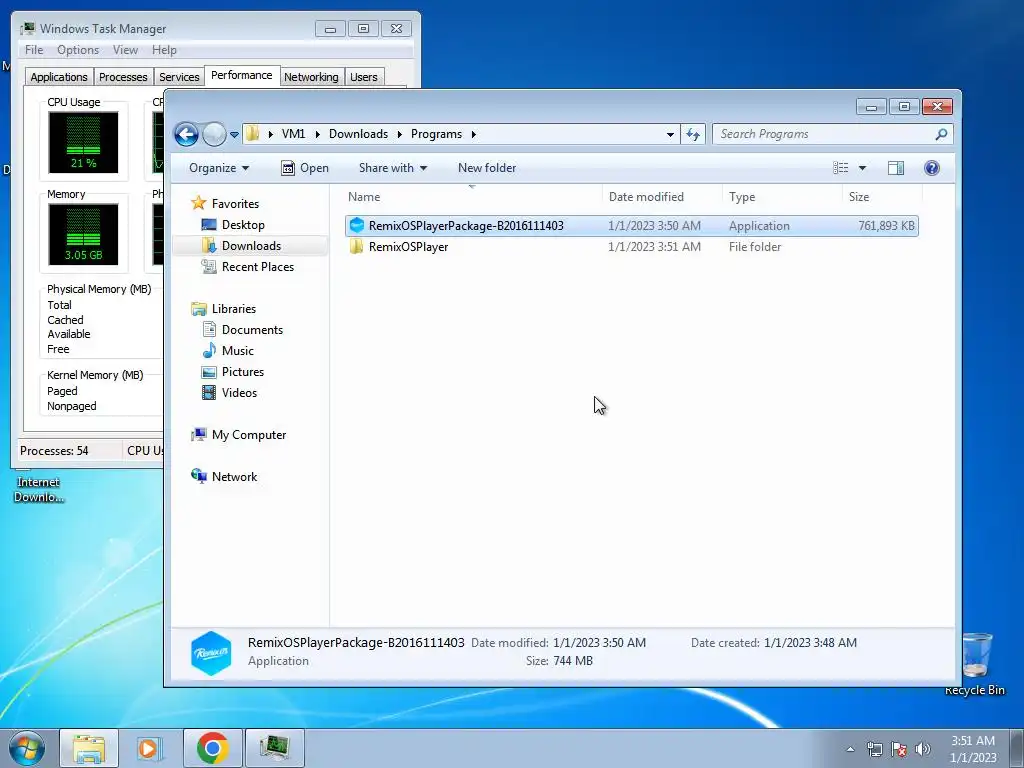
Task: Click Task Manager taskbar icon
Action: coord(274,748)
